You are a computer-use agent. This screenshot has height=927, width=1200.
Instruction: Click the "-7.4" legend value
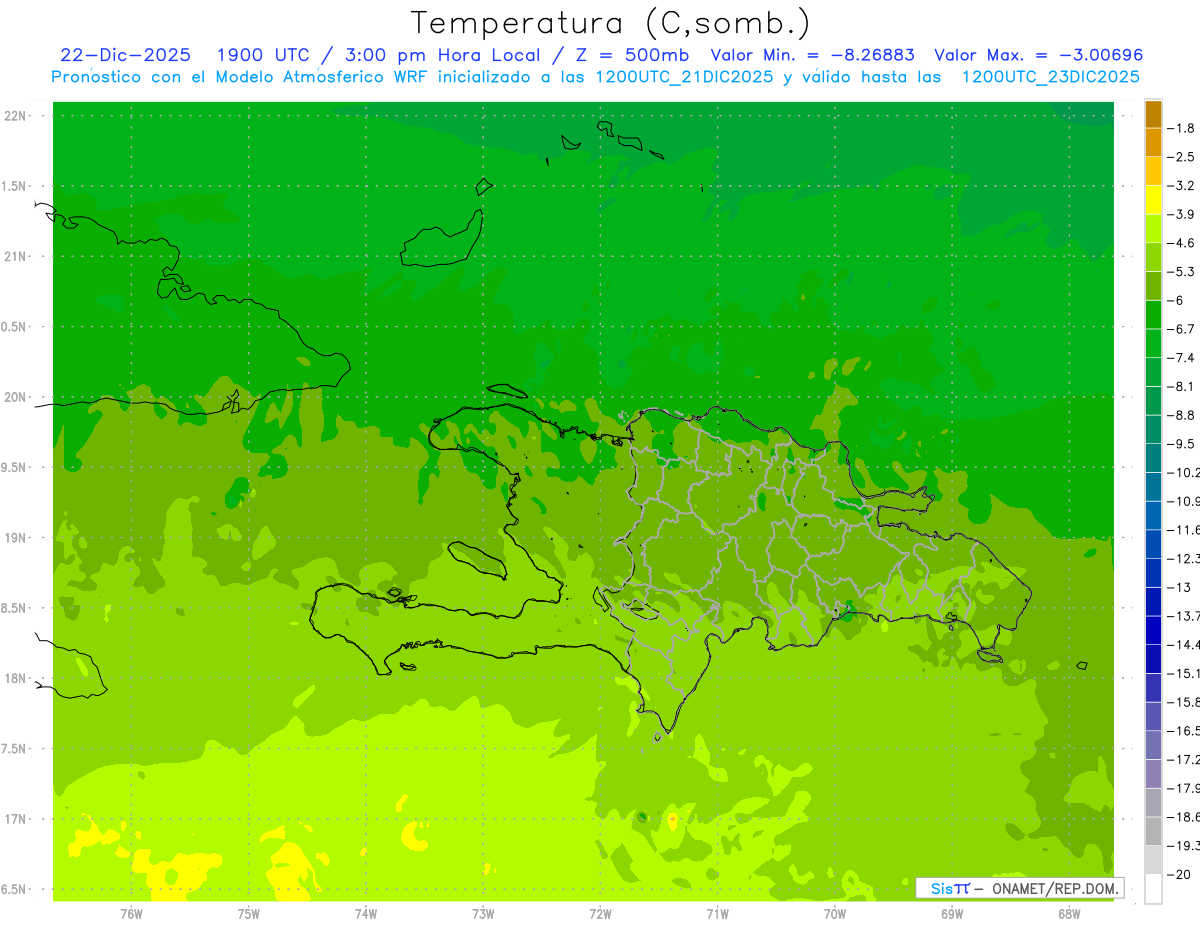pyautogui.click(x=1183, y=358)
